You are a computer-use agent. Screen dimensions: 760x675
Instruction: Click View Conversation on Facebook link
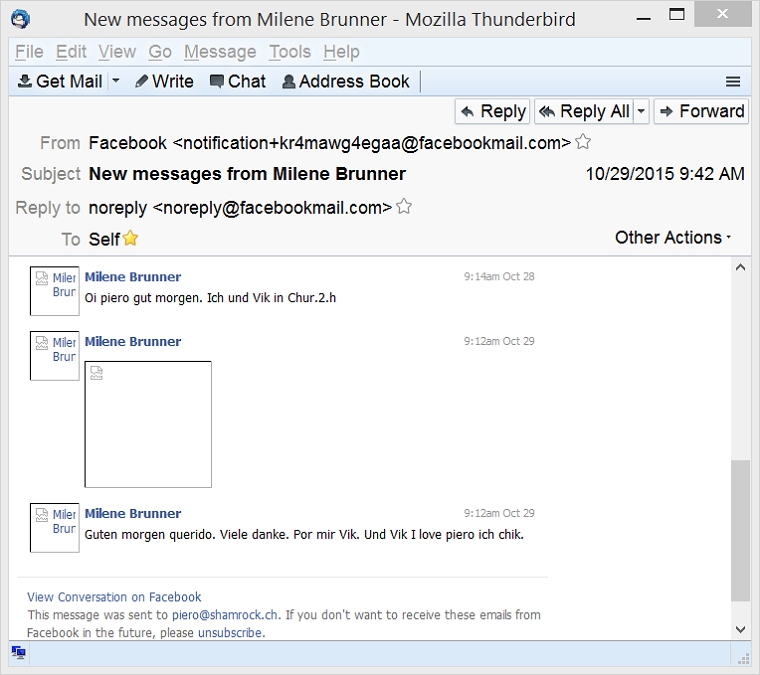[114, 597]
